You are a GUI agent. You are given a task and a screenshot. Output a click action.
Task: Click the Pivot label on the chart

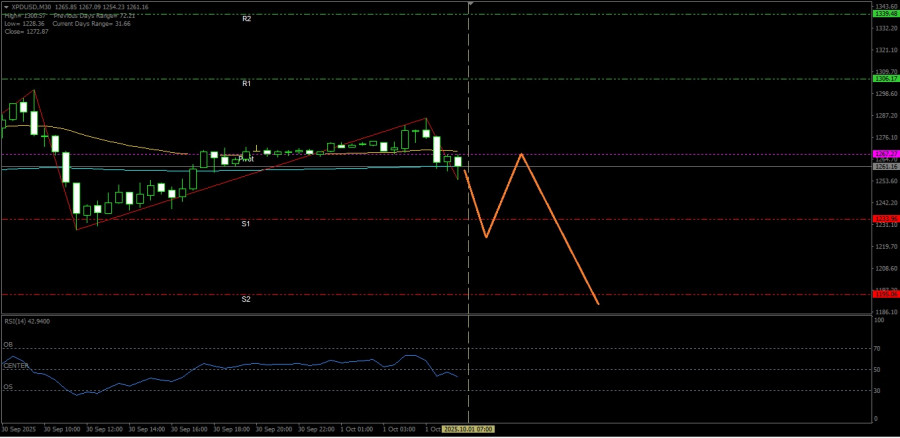click(x=246, y=159)
